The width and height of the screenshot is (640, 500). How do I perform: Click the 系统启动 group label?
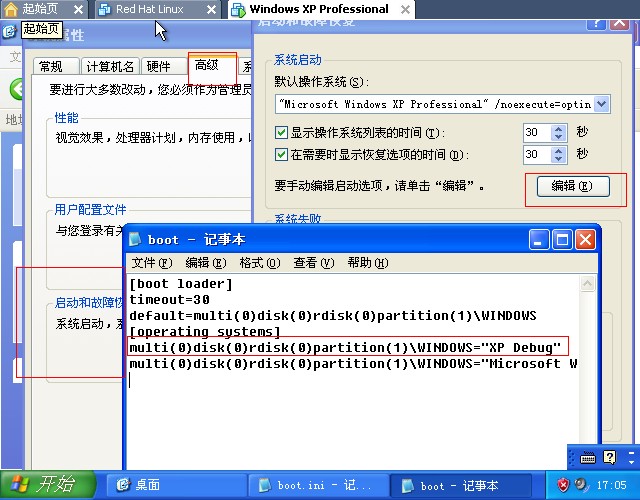pyautogui.click(x=298, y=60)
